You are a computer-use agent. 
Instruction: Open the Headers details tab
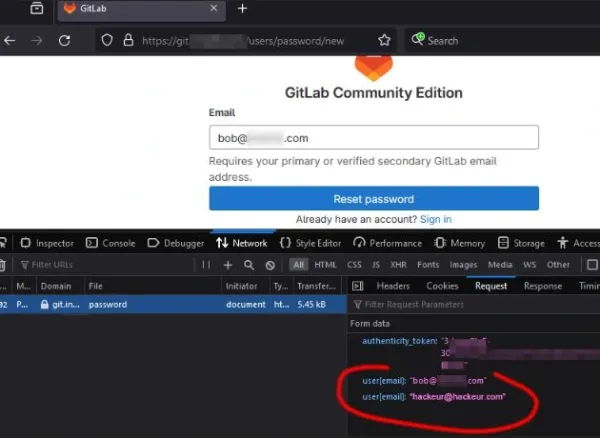[393, 286]
